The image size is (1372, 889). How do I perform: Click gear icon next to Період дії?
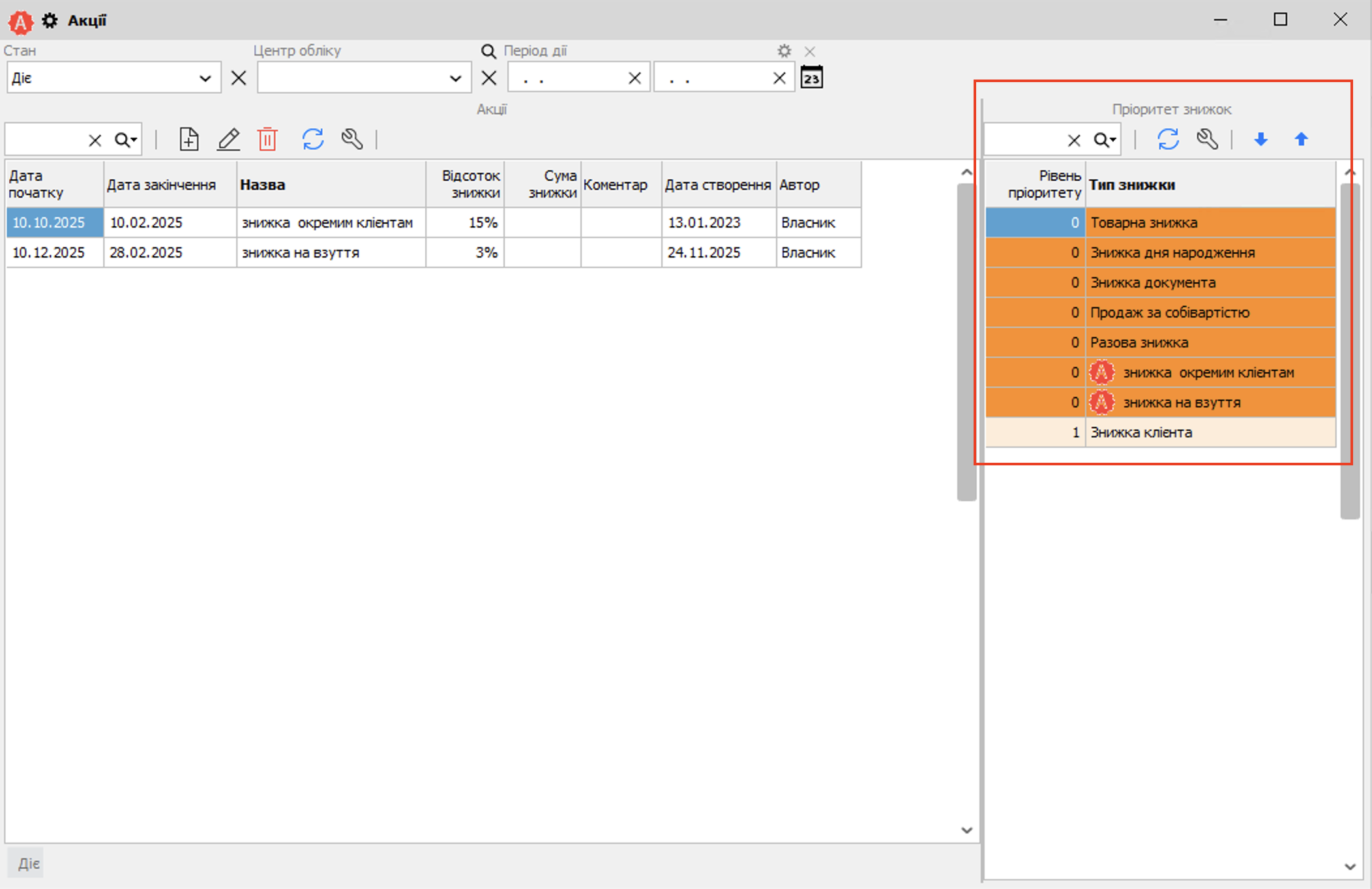click(x=784, y=51)
